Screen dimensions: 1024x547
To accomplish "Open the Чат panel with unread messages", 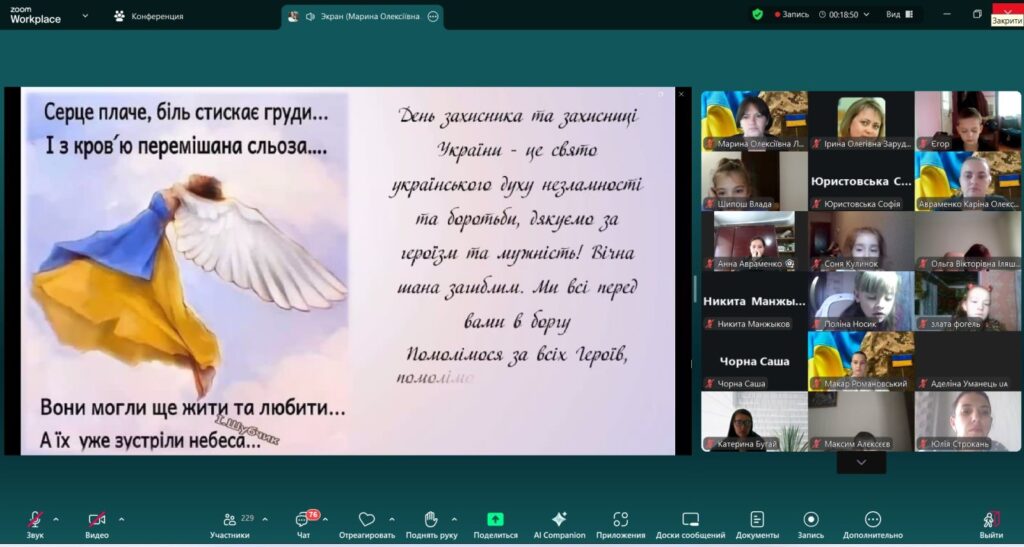I will tap(303, 520).
